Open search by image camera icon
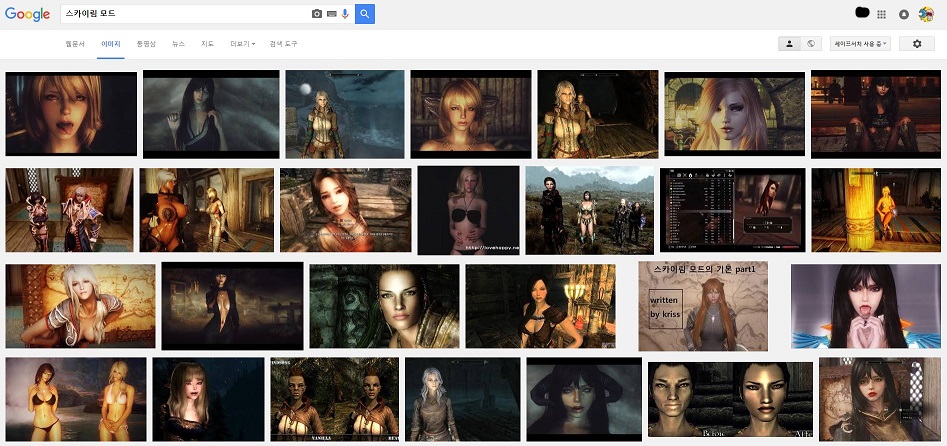Viewport: 947px width, 446px height. click(x=316, y=14)
